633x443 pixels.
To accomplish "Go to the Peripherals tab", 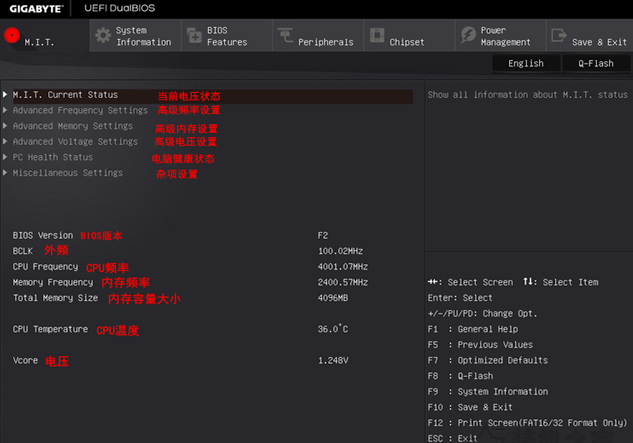I will click(318, 36).
